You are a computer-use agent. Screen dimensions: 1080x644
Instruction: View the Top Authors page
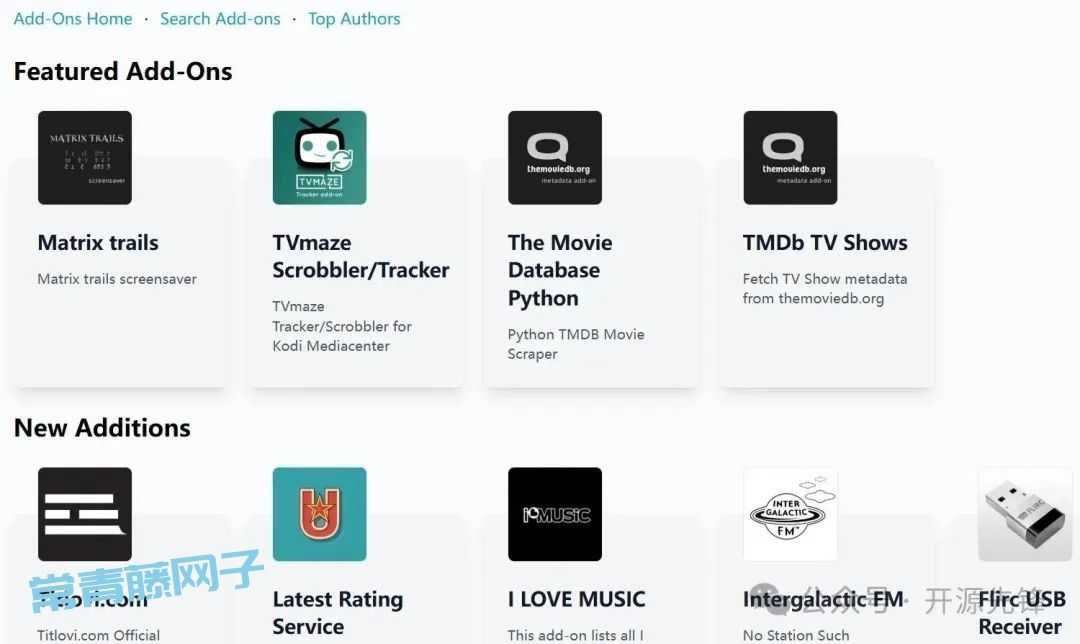[x=354, y=19]
